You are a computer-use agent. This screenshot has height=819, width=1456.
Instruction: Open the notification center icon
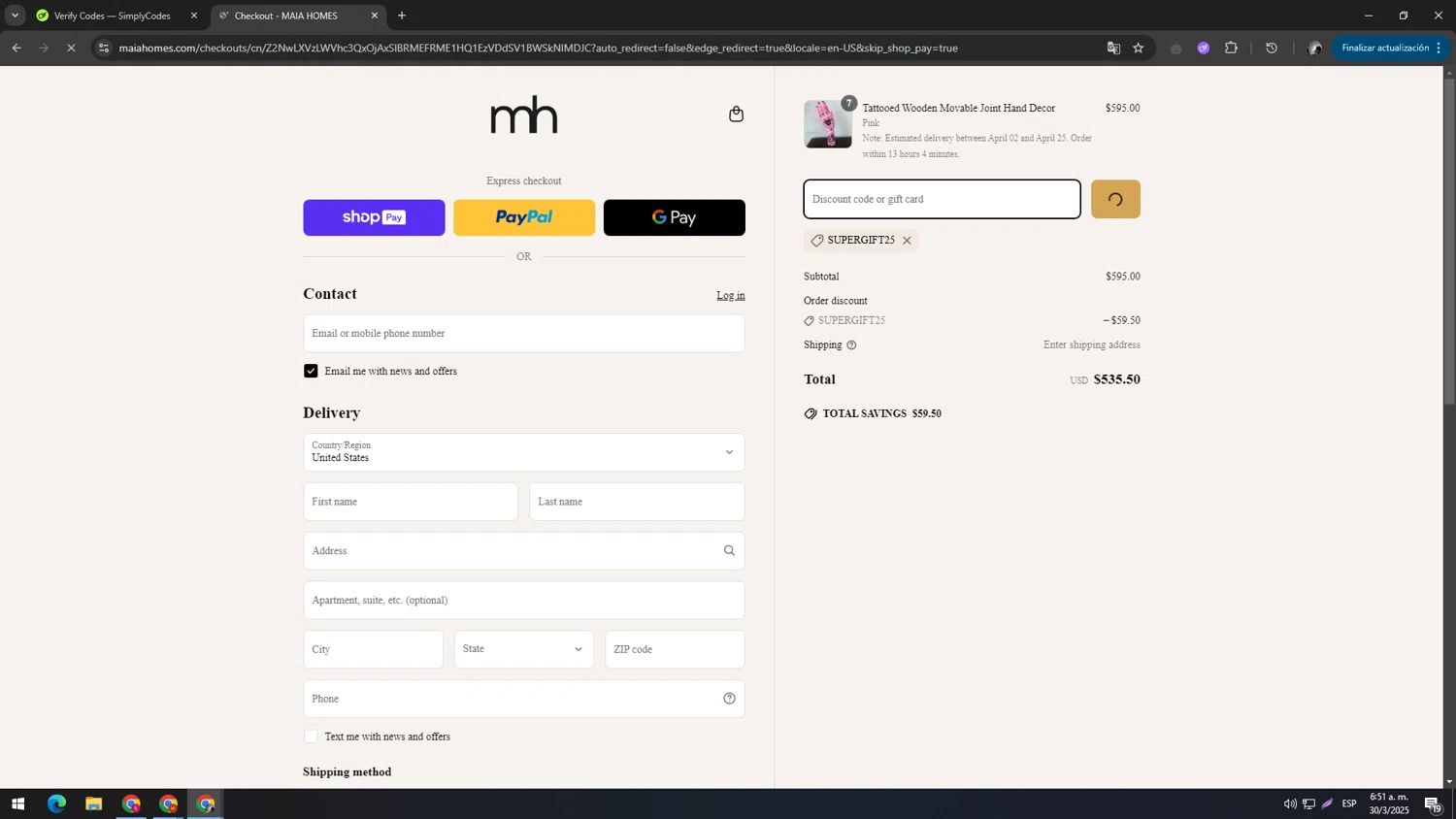pyautogui.click(x=1433, y=804)
